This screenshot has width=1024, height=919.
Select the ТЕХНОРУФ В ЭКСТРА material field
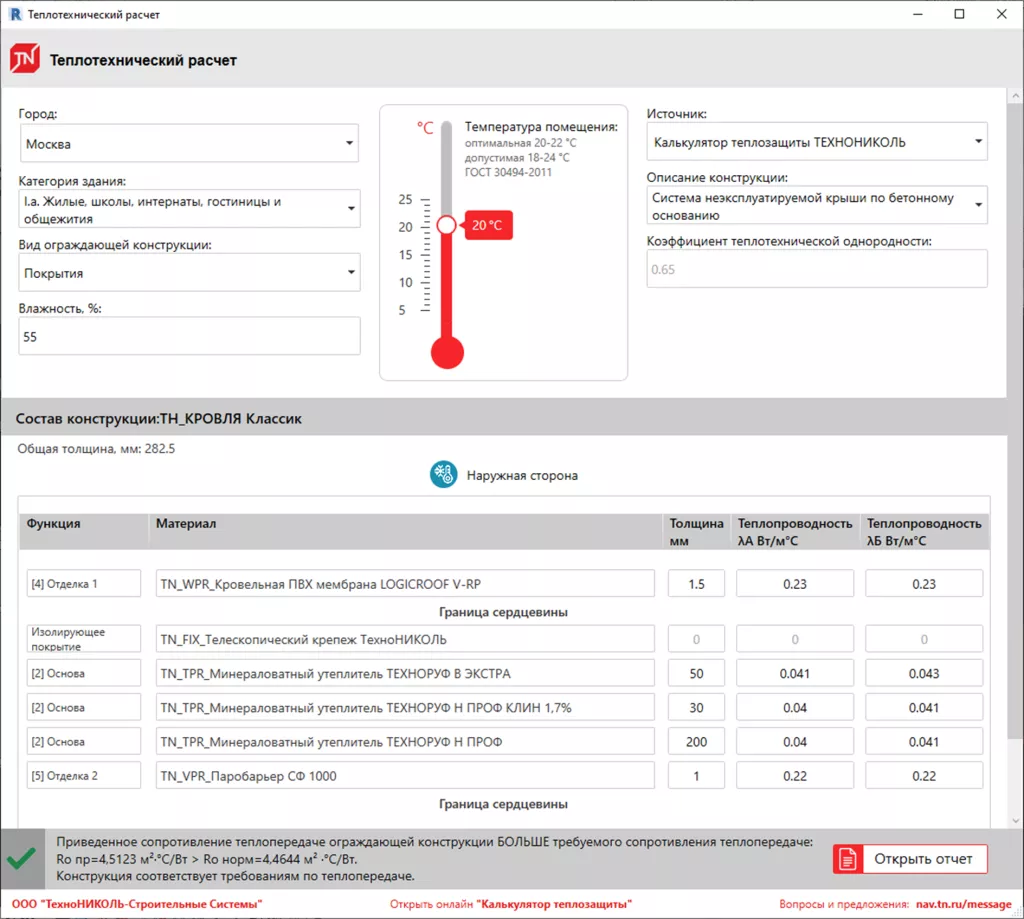(404, 673)
